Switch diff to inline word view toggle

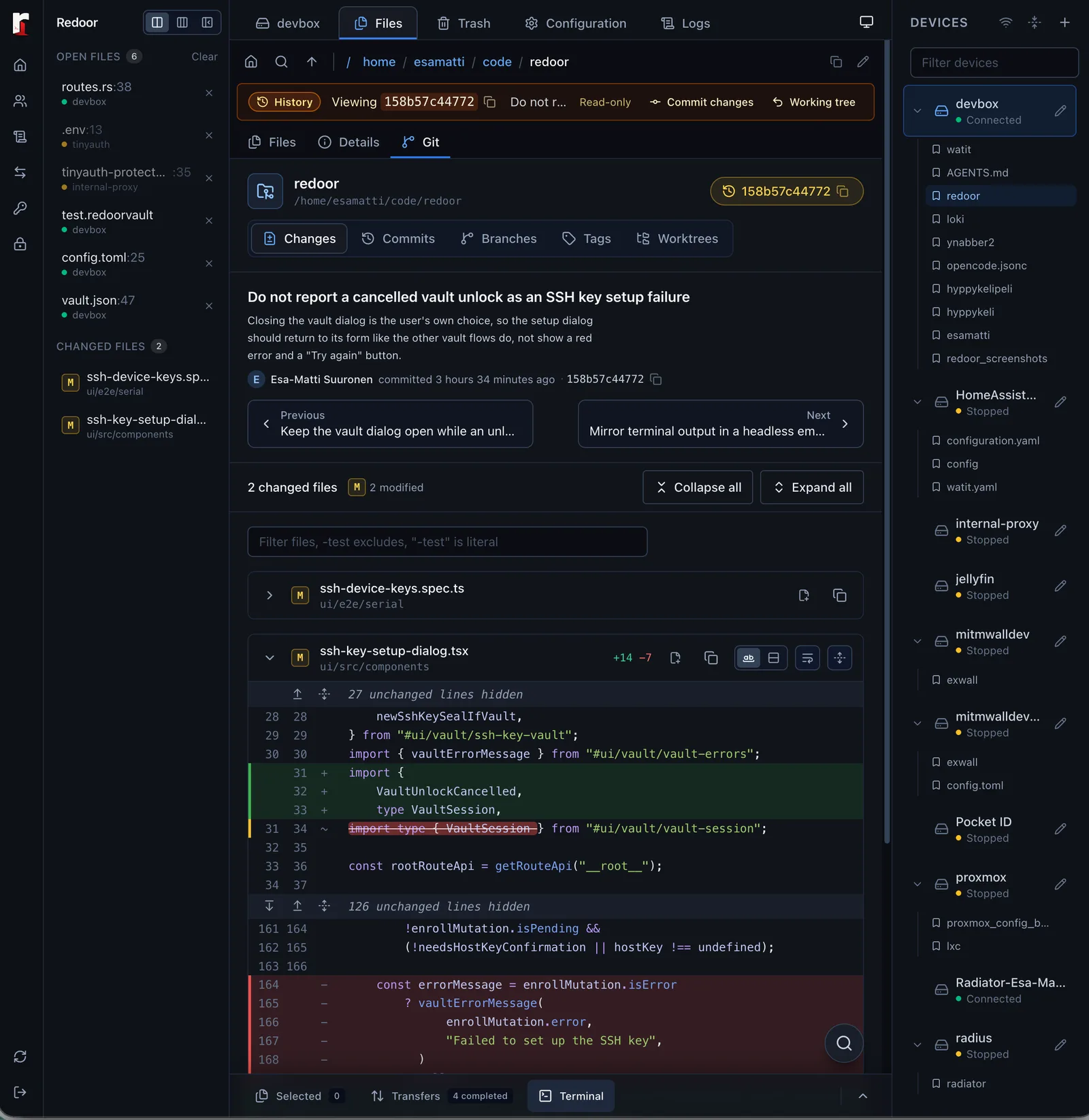coord(749,658)
